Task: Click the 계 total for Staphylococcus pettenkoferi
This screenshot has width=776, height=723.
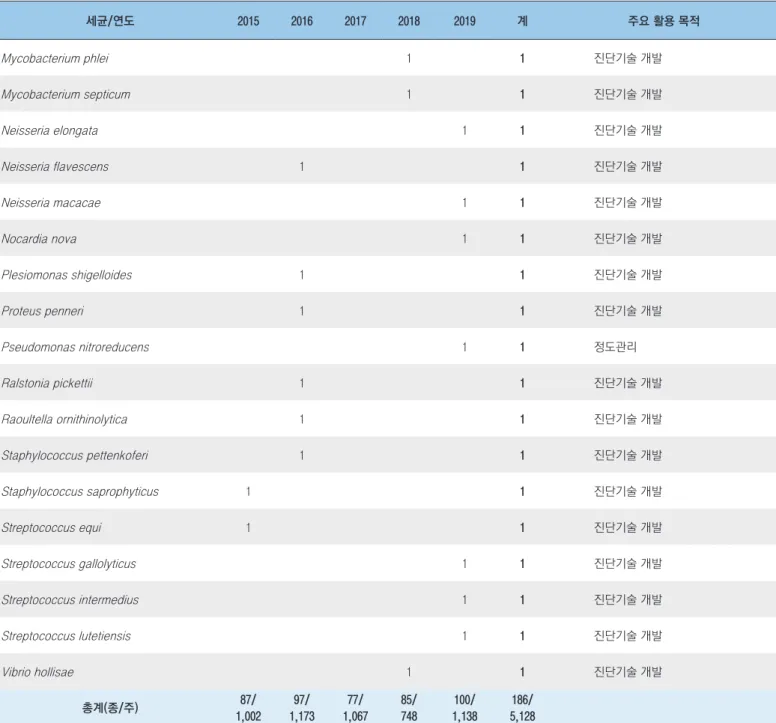Action: click(x=522, y=456)
